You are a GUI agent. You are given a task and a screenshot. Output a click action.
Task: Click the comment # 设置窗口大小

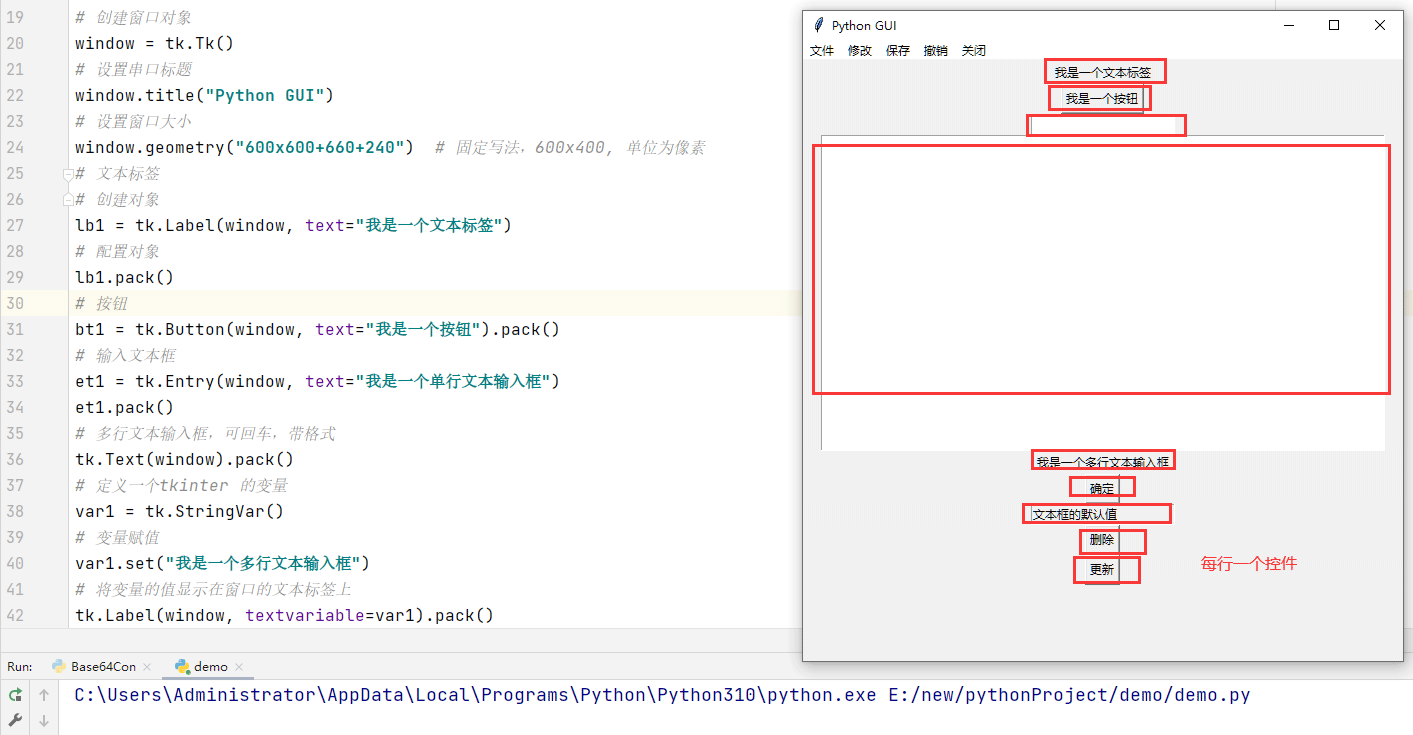(x=133, y=121)
